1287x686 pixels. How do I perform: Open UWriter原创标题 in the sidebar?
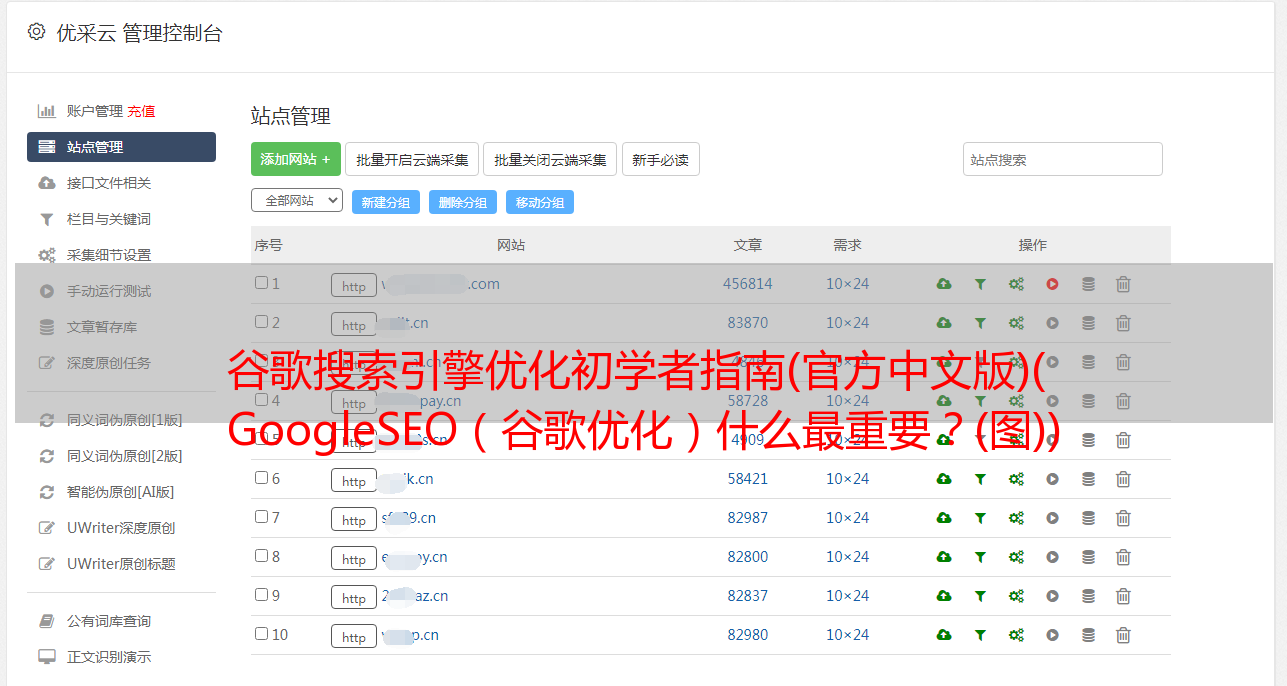(121, 564)
